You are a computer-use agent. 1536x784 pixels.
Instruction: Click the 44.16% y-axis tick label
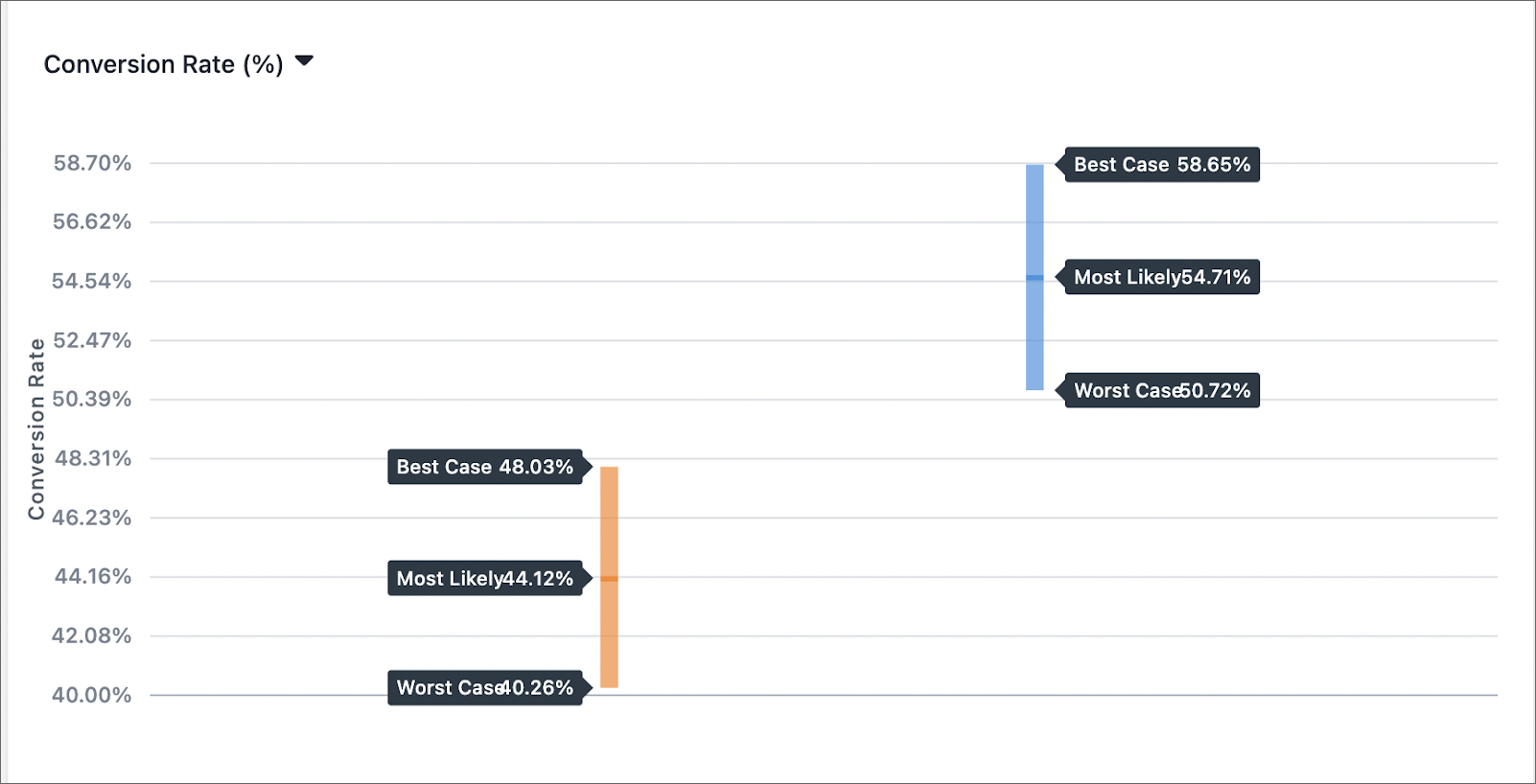(93, 576)
